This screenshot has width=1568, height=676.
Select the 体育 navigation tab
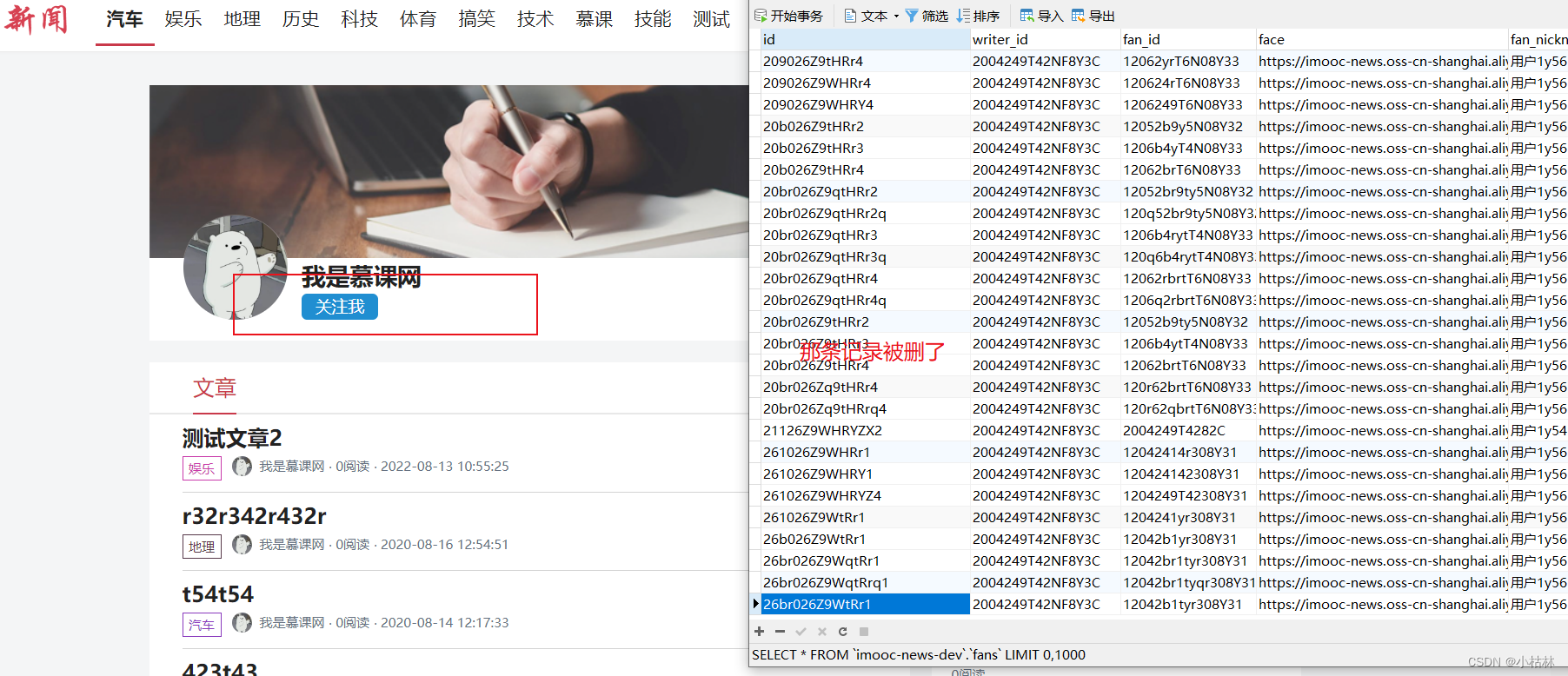point(418,19)
